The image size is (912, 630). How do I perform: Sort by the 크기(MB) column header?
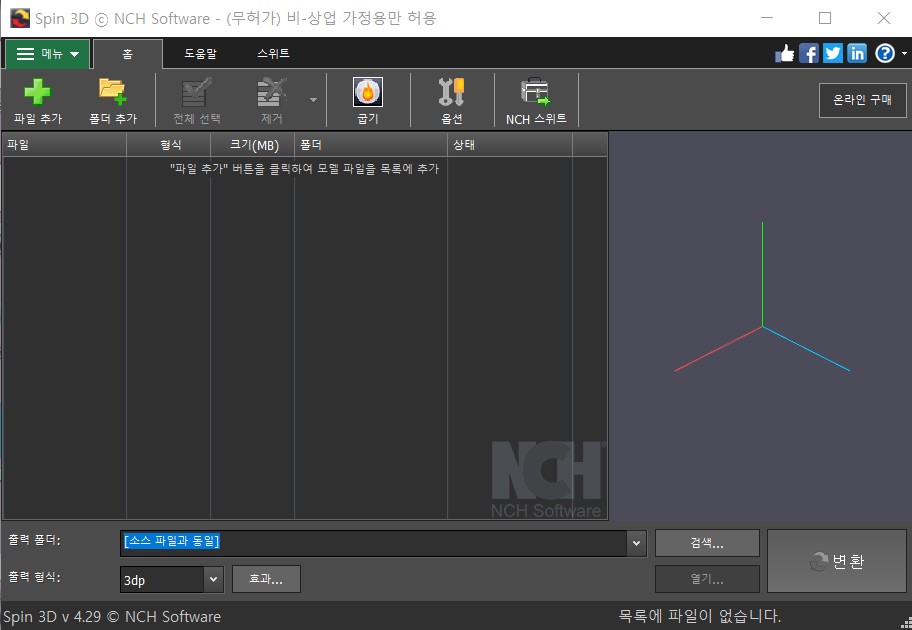click(252, 145)
